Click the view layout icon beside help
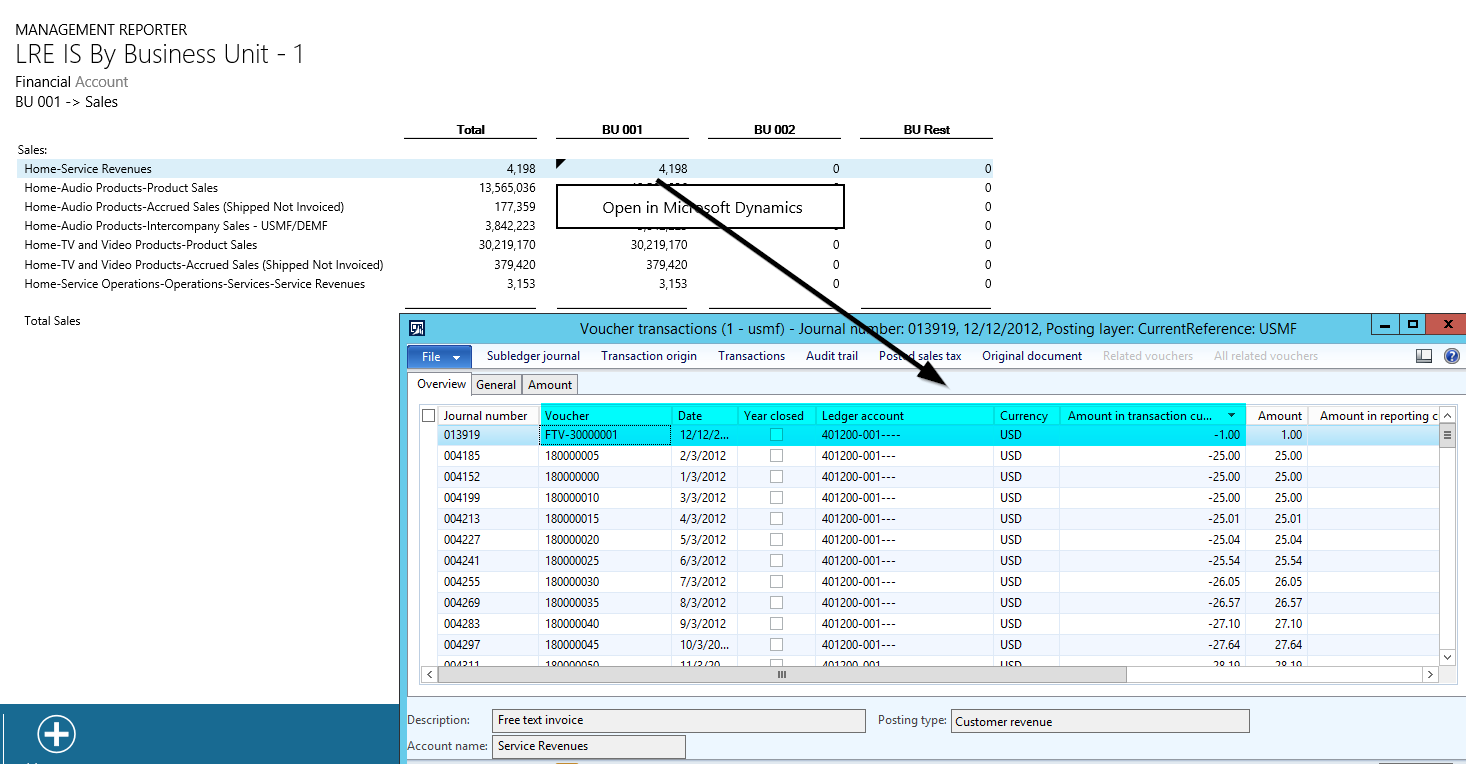 (x=1424, y=356)
